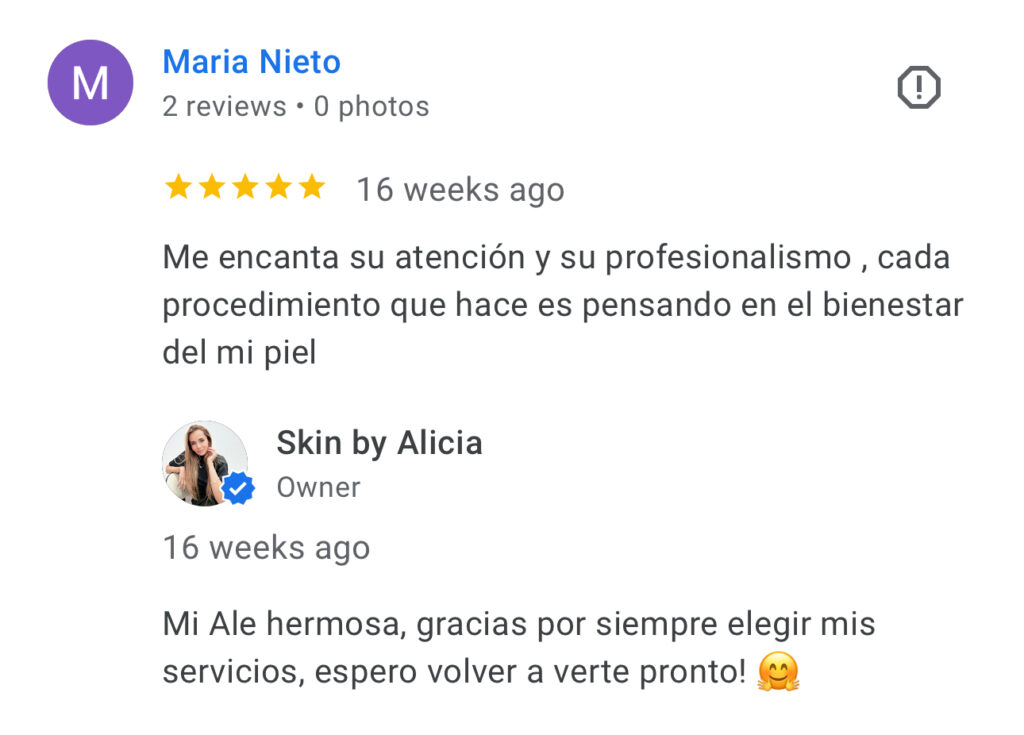Click the 0 photos text
Viewport: 1024px width, 735px height.
tap(371, 106)
